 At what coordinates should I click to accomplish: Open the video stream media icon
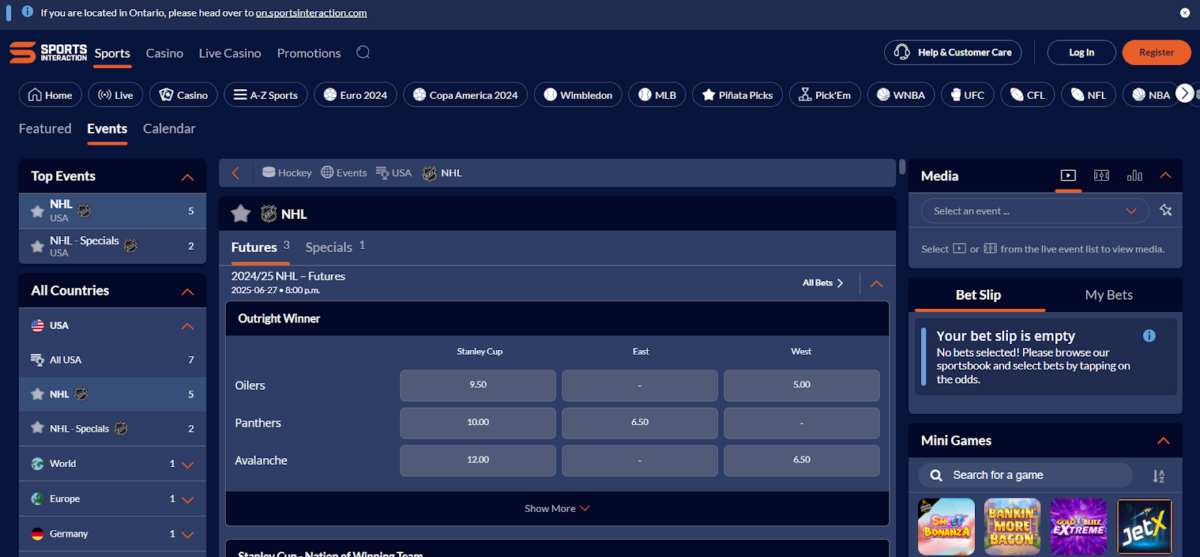tap(1068, 176)
